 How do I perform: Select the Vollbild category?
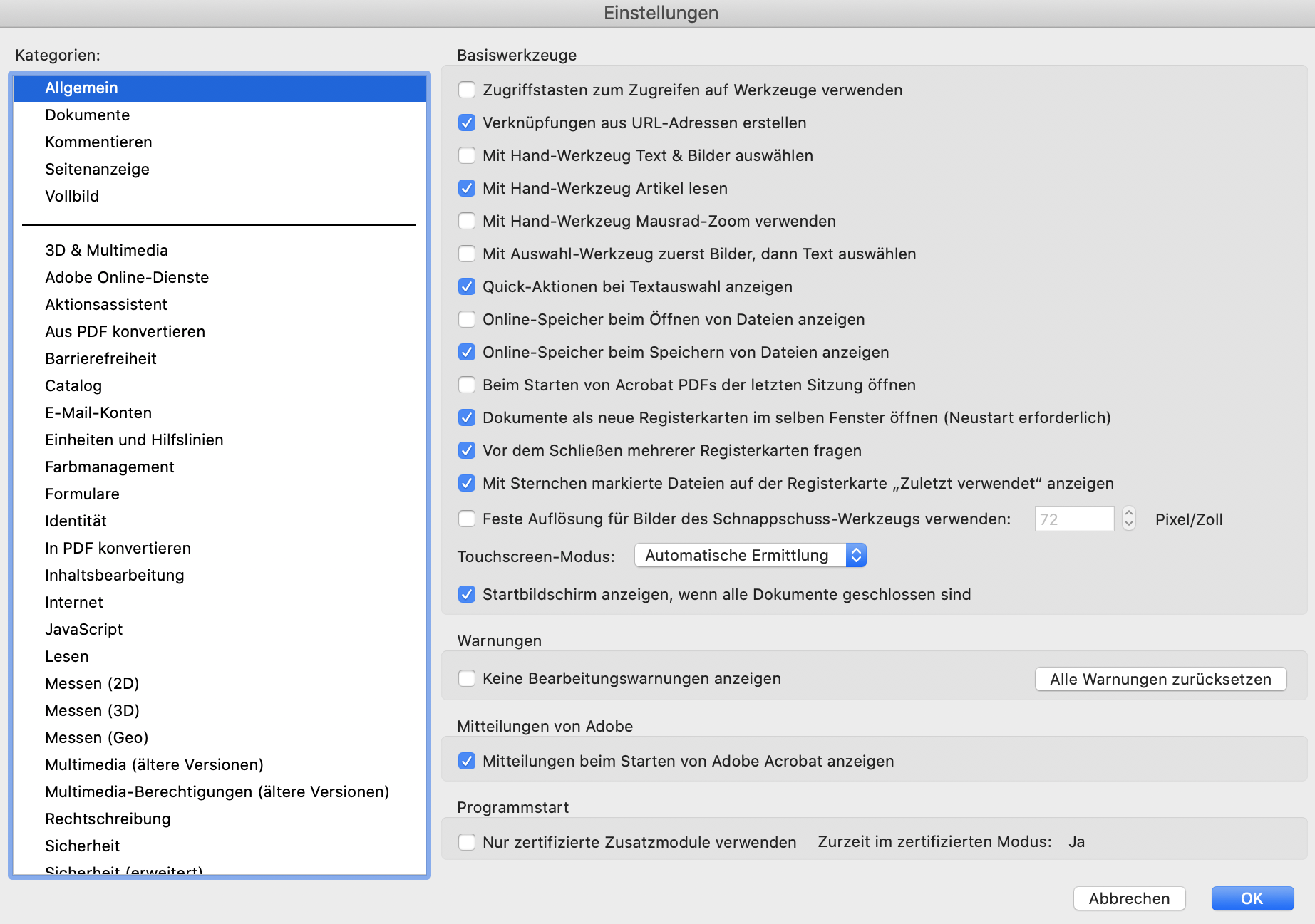(220, 196)
